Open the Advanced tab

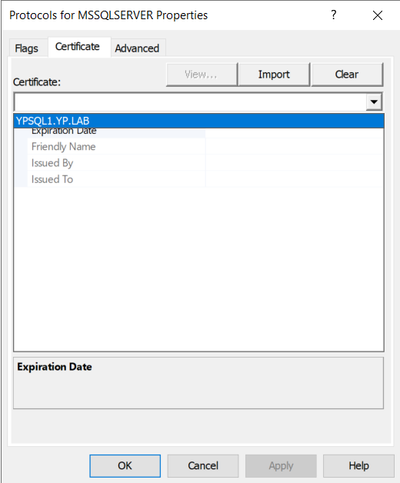coord(137,48)
